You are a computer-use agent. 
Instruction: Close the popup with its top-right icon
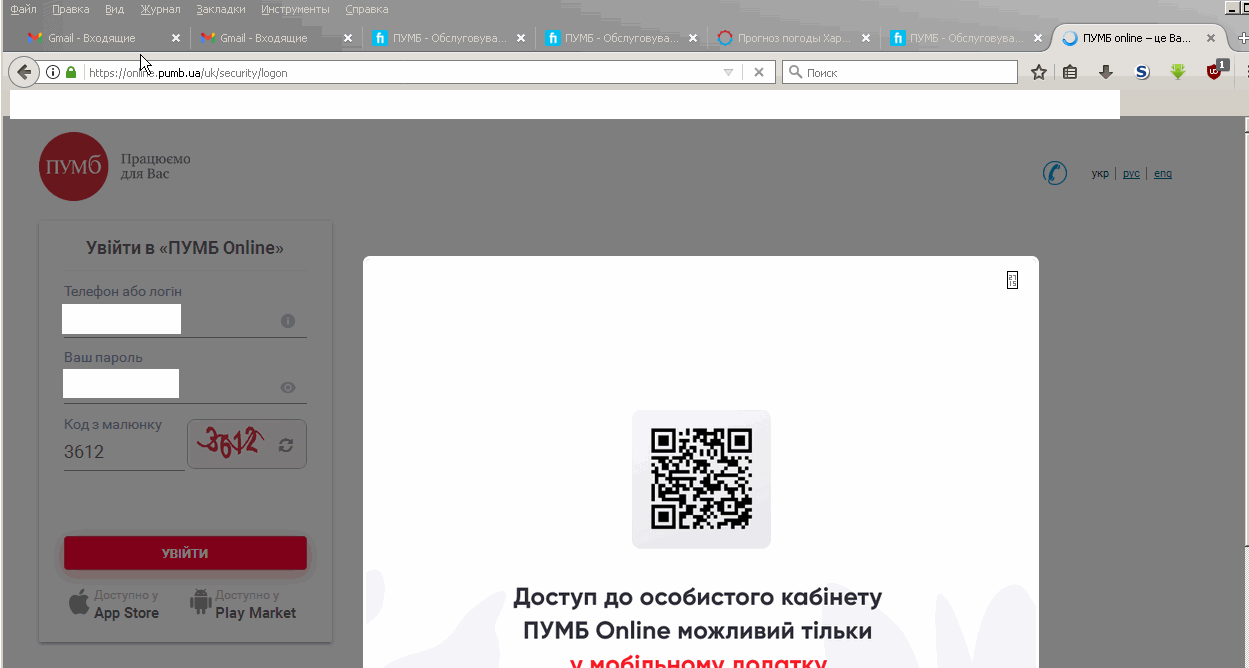pyautogui.click(x=1012, y=280)
